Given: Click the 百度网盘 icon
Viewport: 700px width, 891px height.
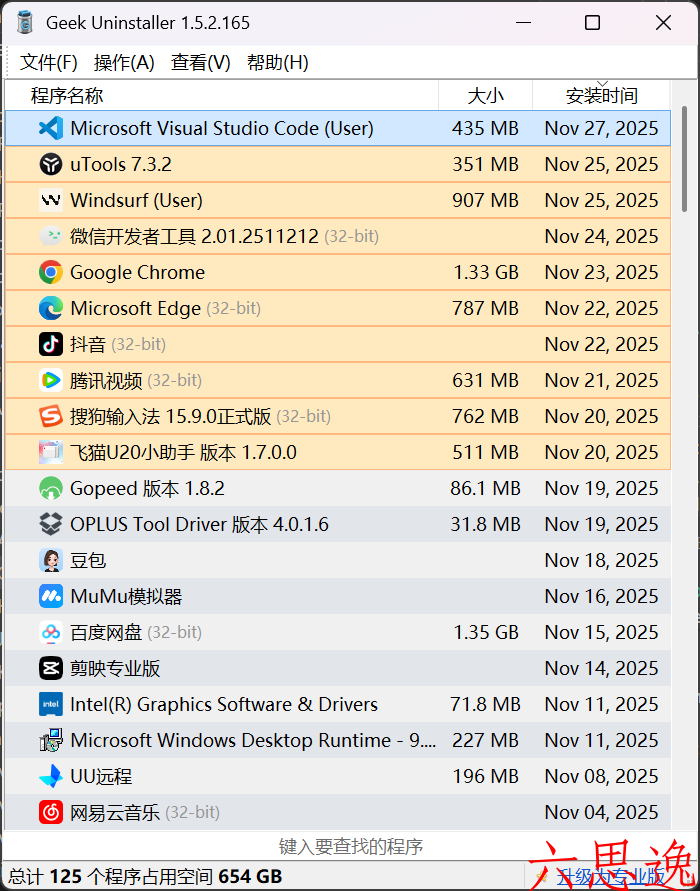Looking at the screenshot, I should tap(51, 632).
